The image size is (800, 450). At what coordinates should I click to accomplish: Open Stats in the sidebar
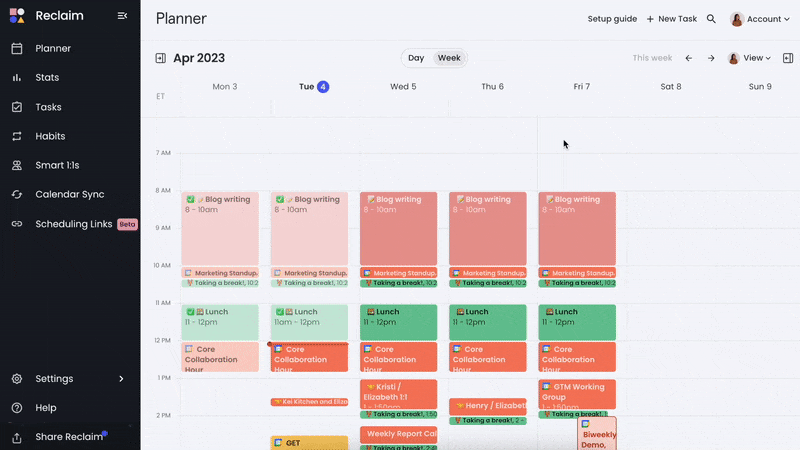coord(47,78)
